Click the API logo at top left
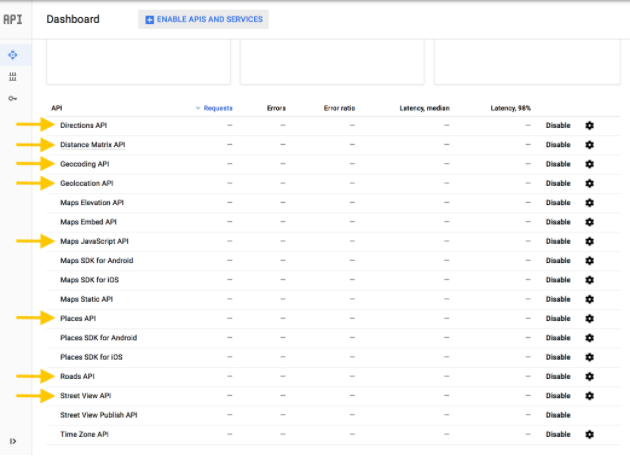The image size is (630, 459). pyautogui.click(x=13, y=19)
